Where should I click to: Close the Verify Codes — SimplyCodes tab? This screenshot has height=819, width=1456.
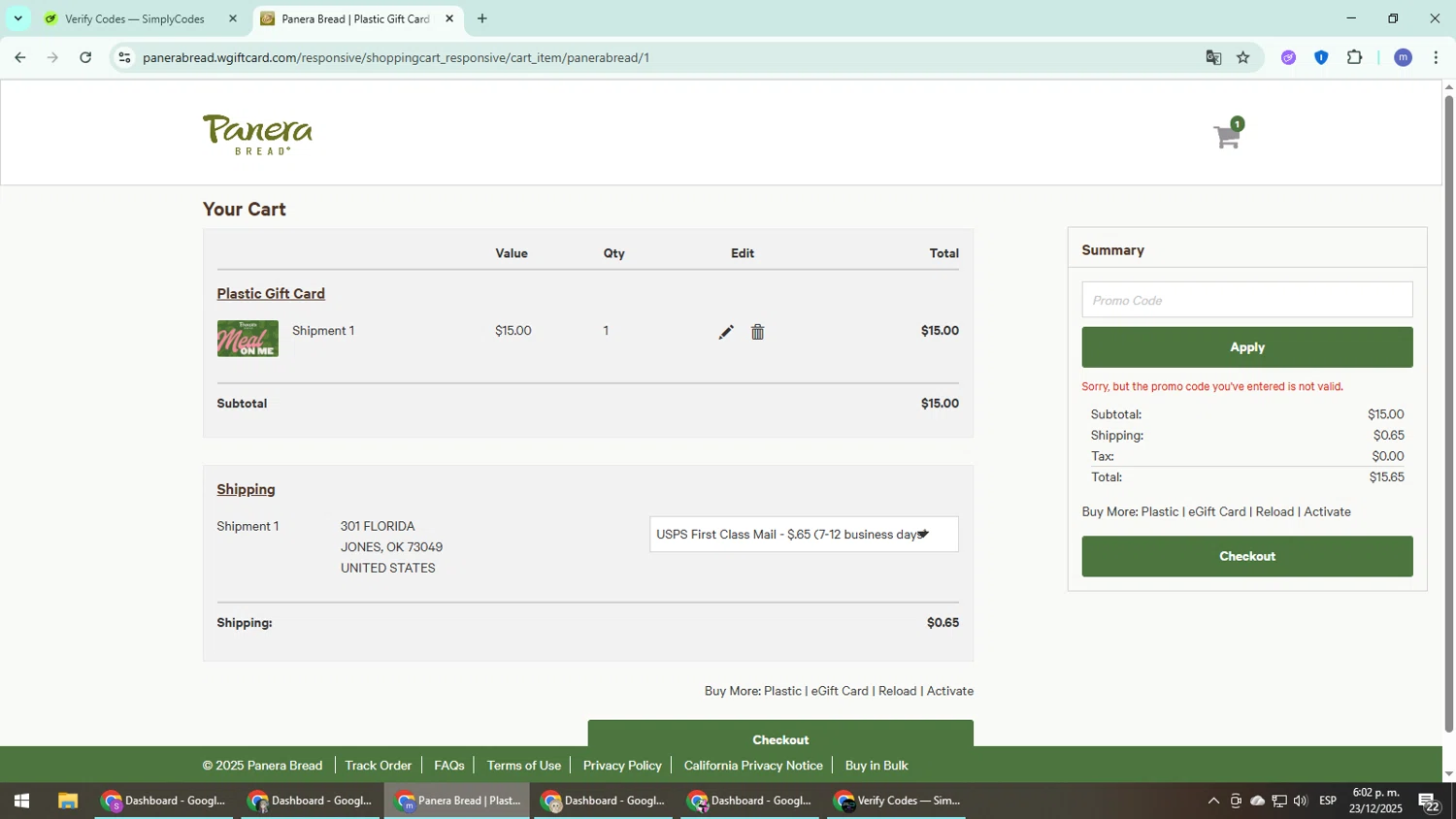(233, 18)
